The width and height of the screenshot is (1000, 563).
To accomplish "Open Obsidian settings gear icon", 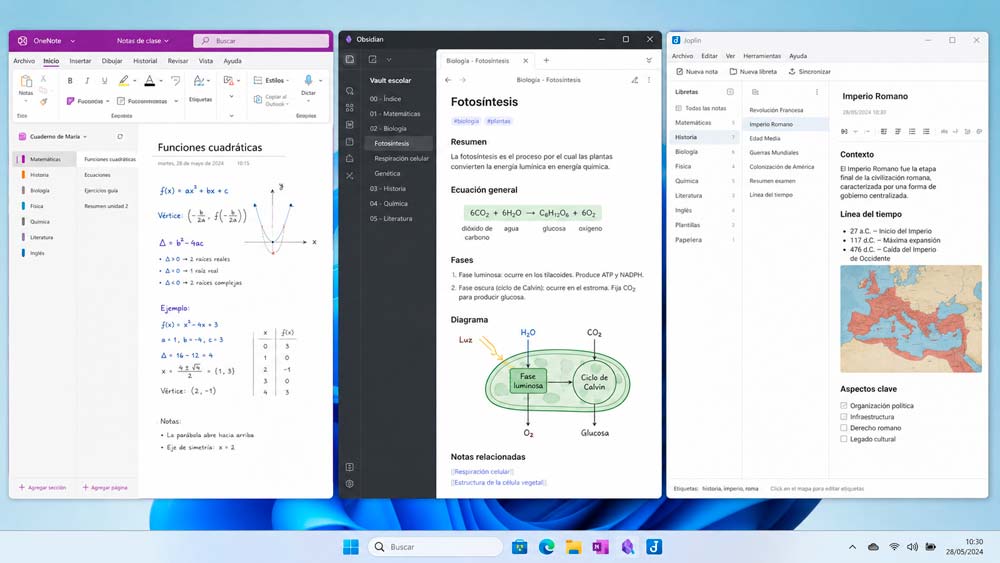I will click(349, 483).
